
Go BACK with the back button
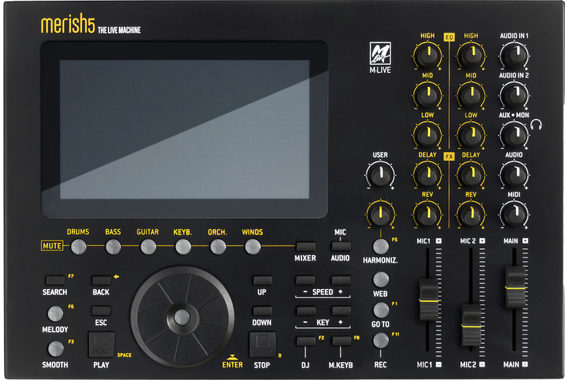(x=101, y=280)
